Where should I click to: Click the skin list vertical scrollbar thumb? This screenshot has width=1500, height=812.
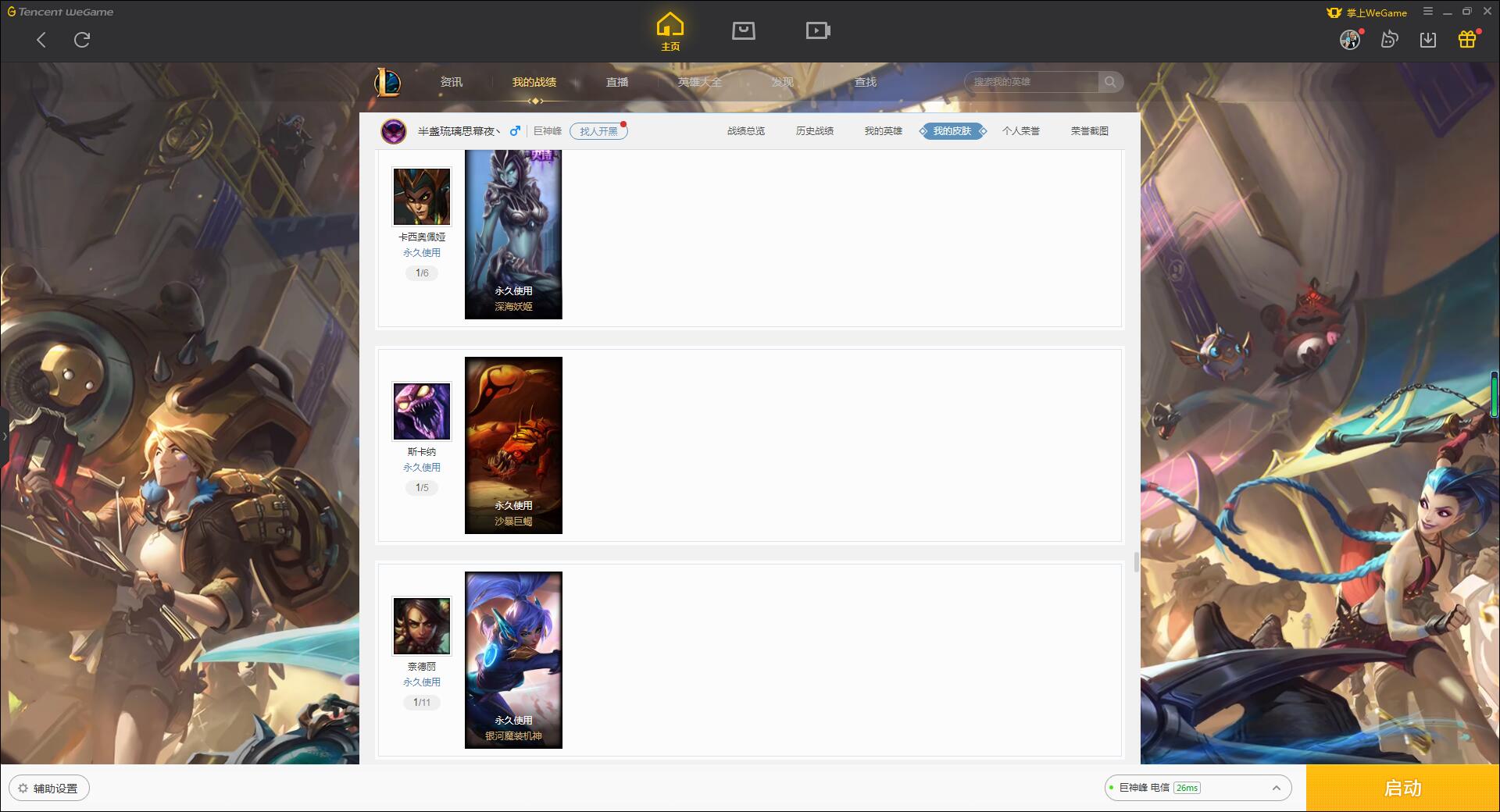click(1136, 562)
